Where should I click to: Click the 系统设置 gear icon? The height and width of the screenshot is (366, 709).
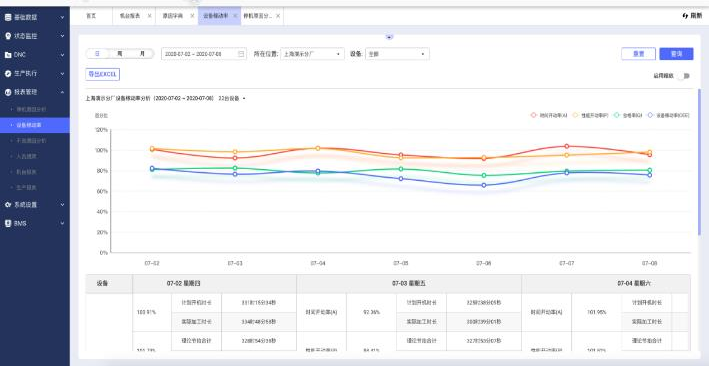(8, 204)
